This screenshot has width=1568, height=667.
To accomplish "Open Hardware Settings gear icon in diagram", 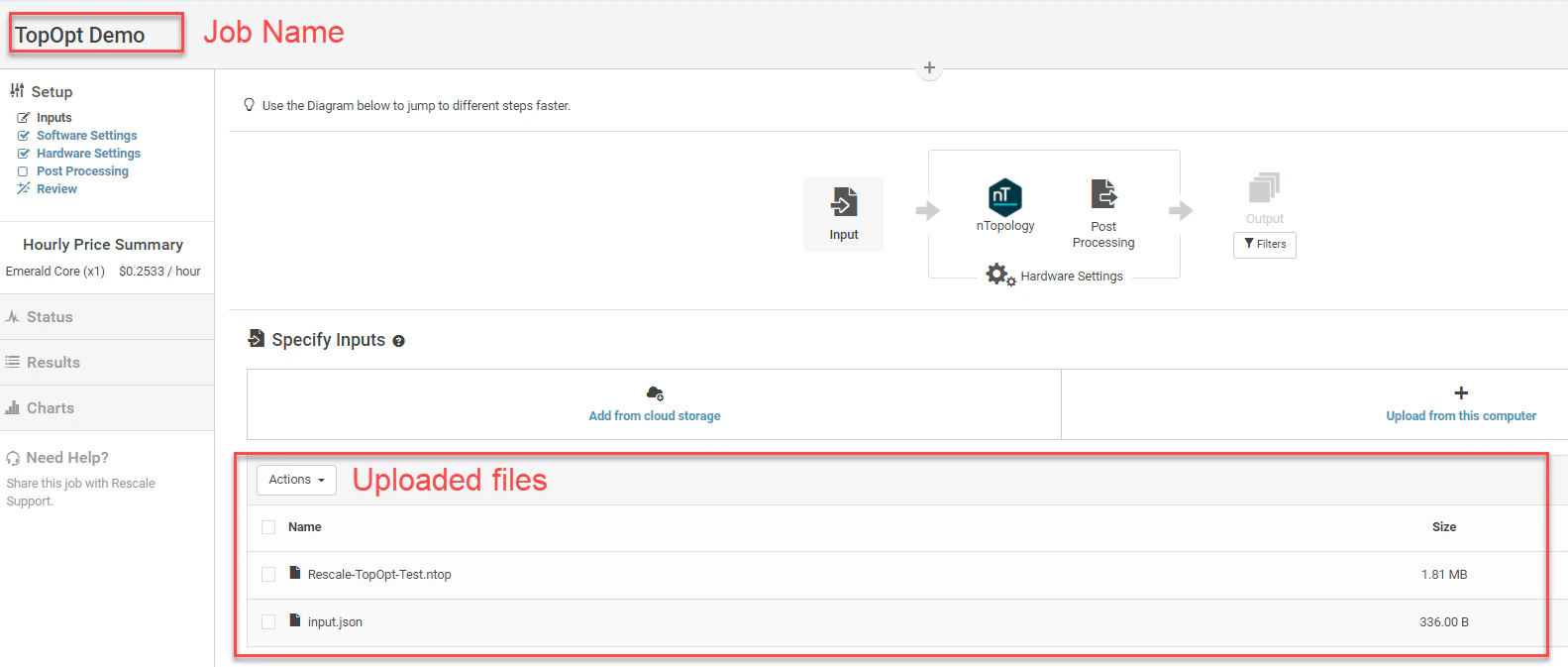I will (999, 275).
